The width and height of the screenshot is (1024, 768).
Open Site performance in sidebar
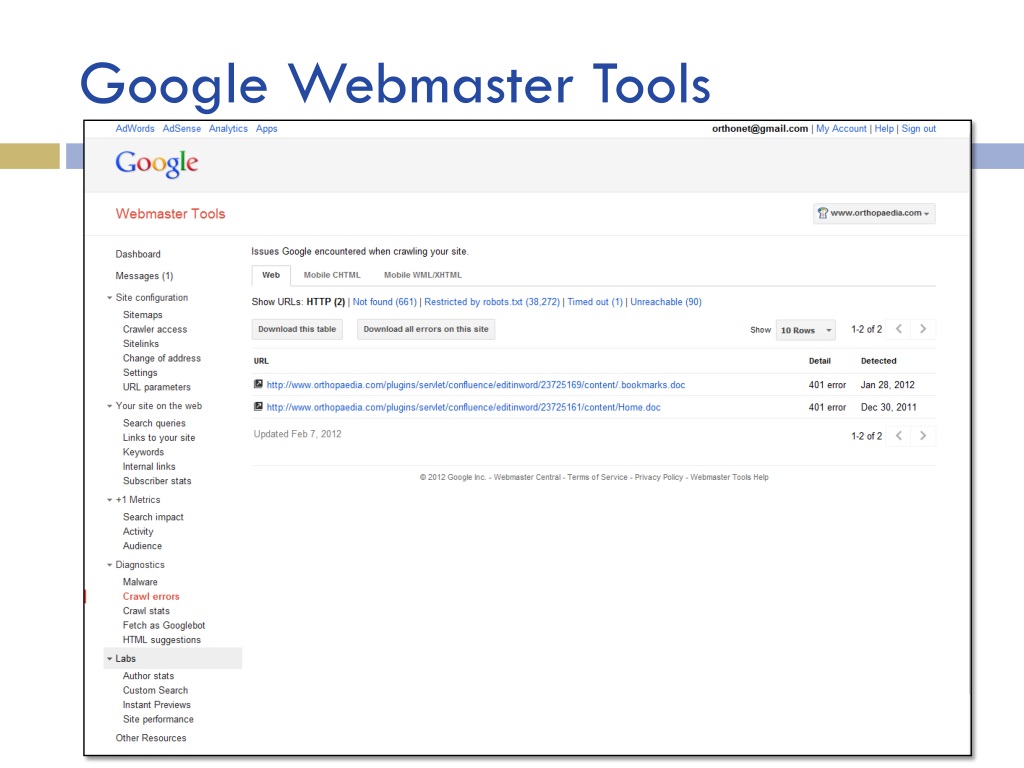coord(158,719)
